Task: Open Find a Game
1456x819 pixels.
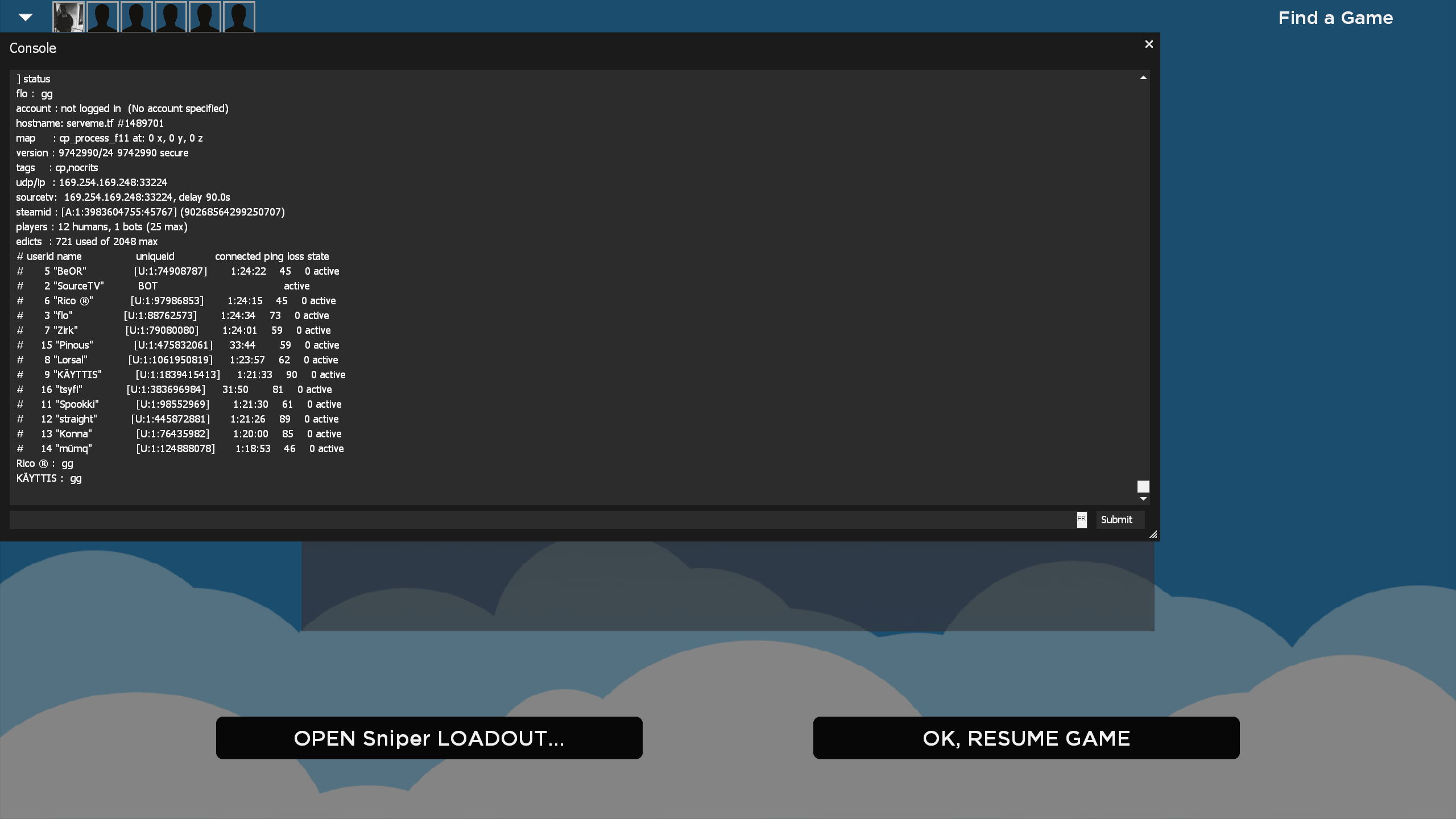Action: pos(1335,18)
